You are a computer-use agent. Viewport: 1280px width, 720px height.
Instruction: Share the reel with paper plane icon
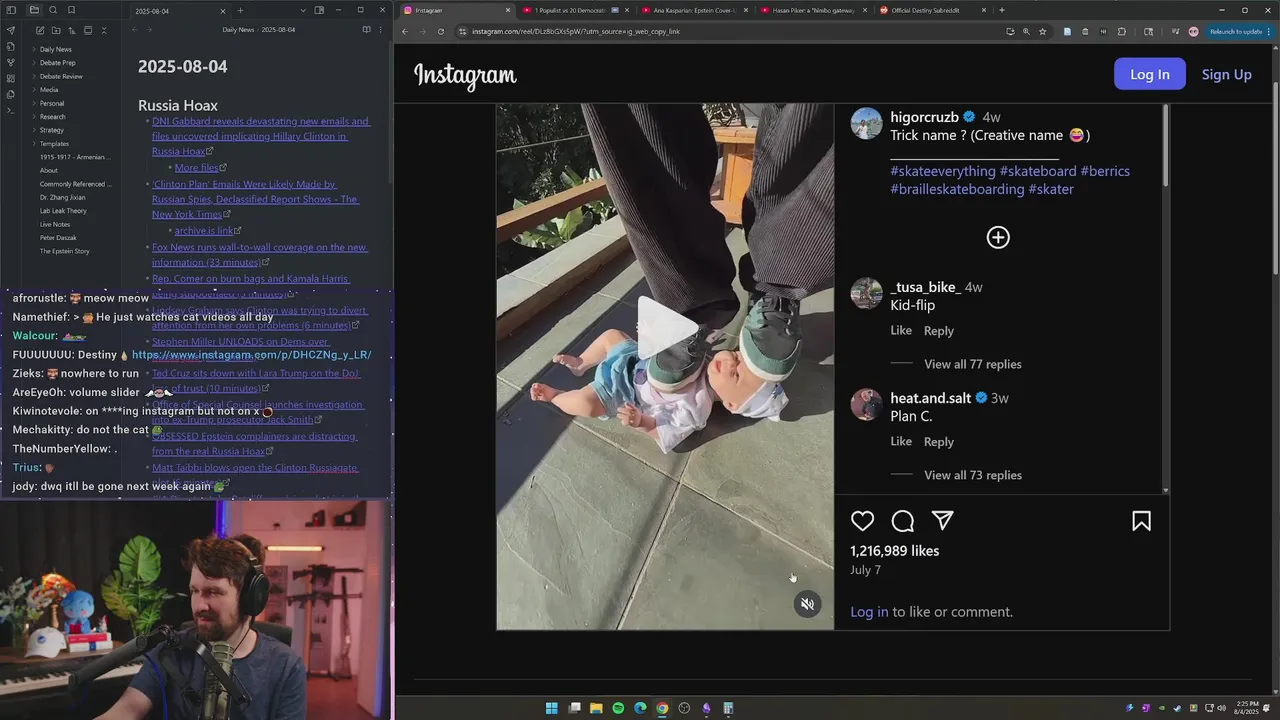click(x=943, y=521)
